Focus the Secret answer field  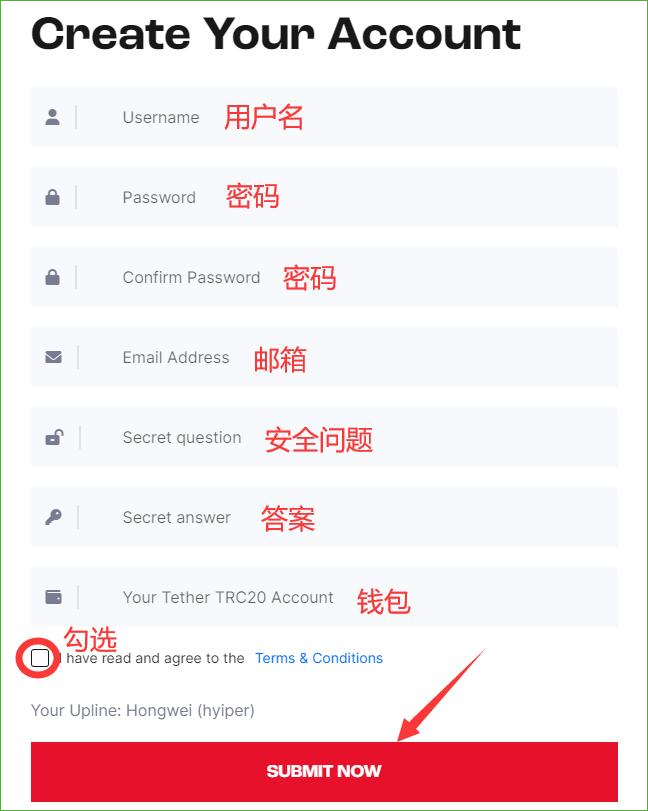(x=324, y=517)
